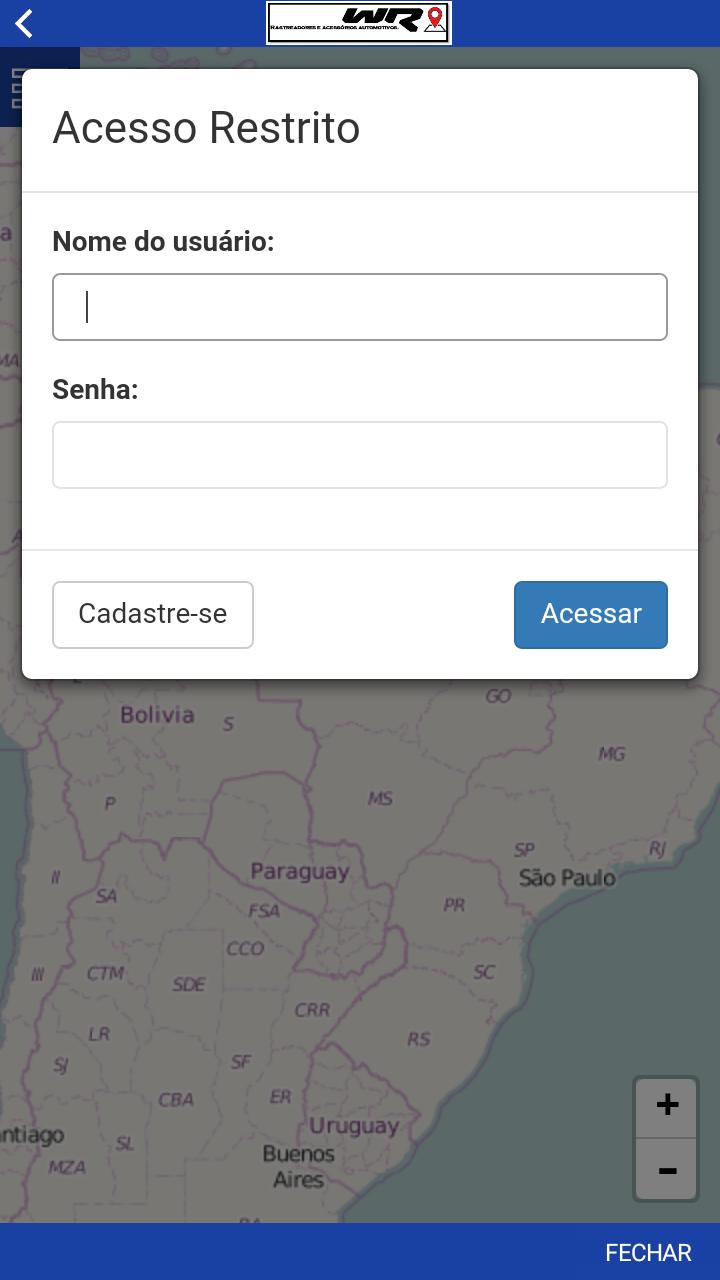720x1280 pixels.
Task: Click the Acesso Restrito dialog title
Action: tap(206, 128)
